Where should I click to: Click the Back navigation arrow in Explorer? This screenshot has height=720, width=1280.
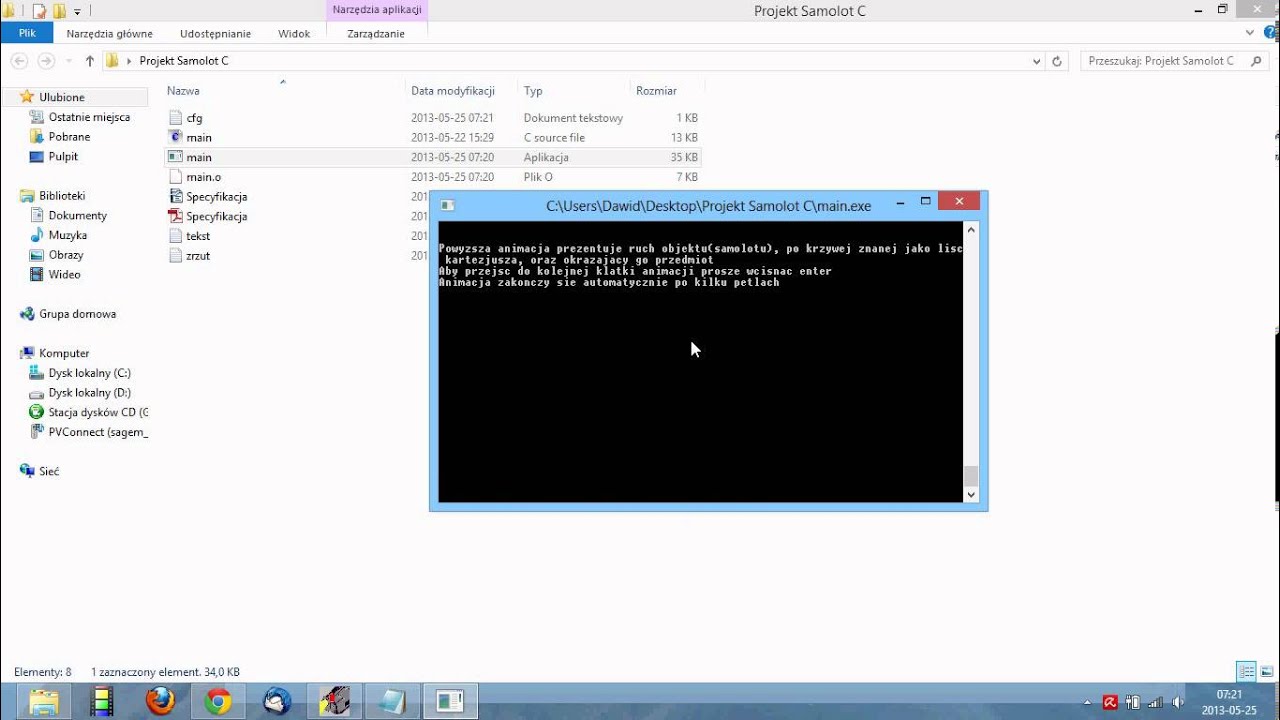[19, 61]
